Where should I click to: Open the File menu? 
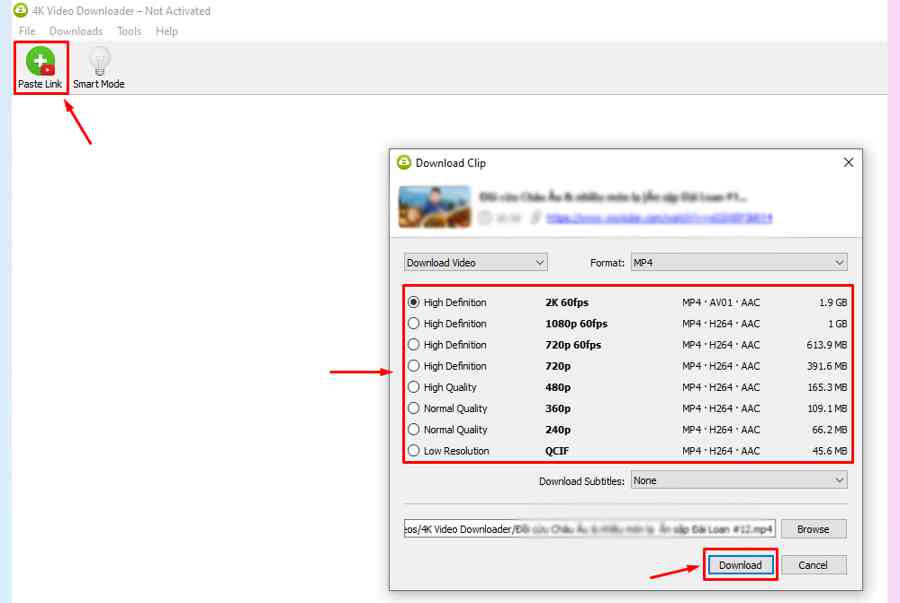(x=27, y=31)
